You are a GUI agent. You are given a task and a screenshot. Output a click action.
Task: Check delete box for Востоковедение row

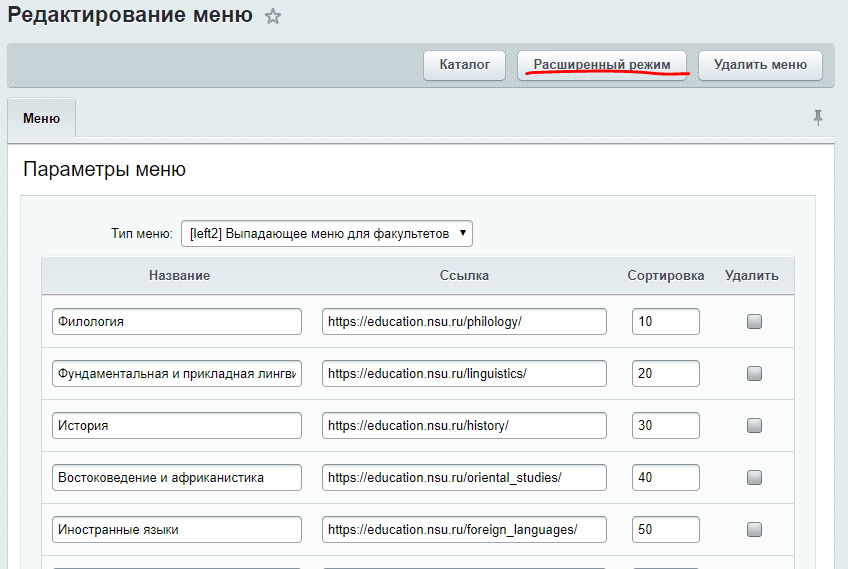(x=754, y=477)
